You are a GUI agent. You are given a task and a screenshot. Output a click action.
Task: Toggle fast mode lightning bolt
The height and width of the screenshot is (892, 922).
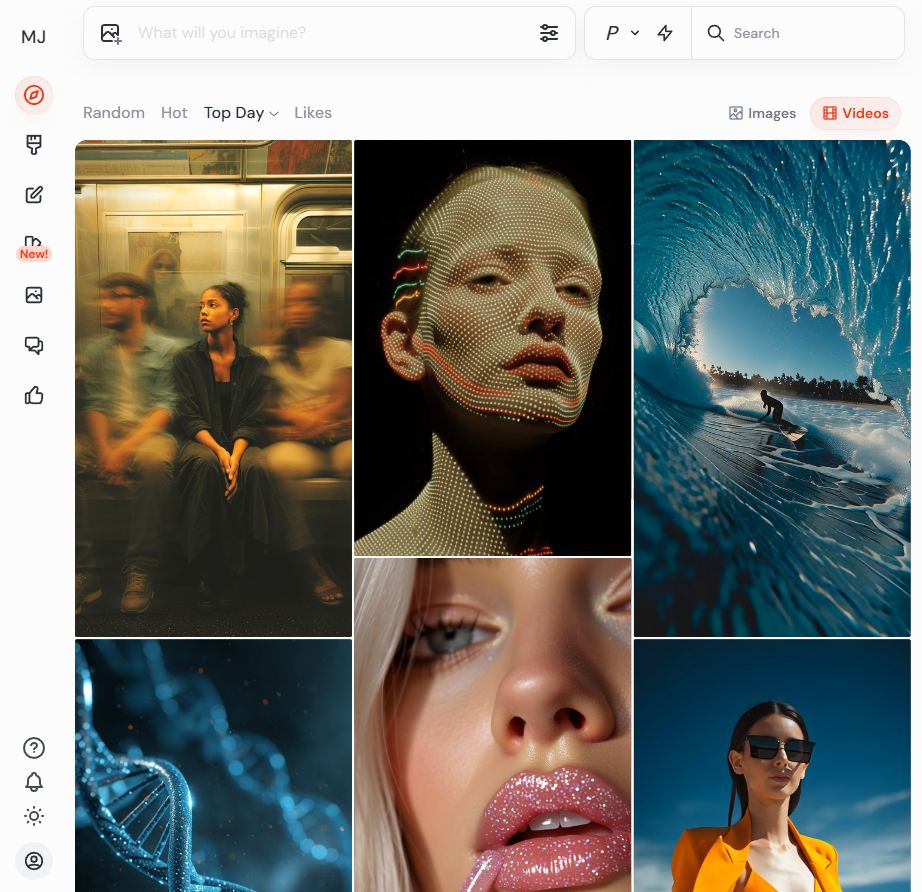click(x=665, y=33)
